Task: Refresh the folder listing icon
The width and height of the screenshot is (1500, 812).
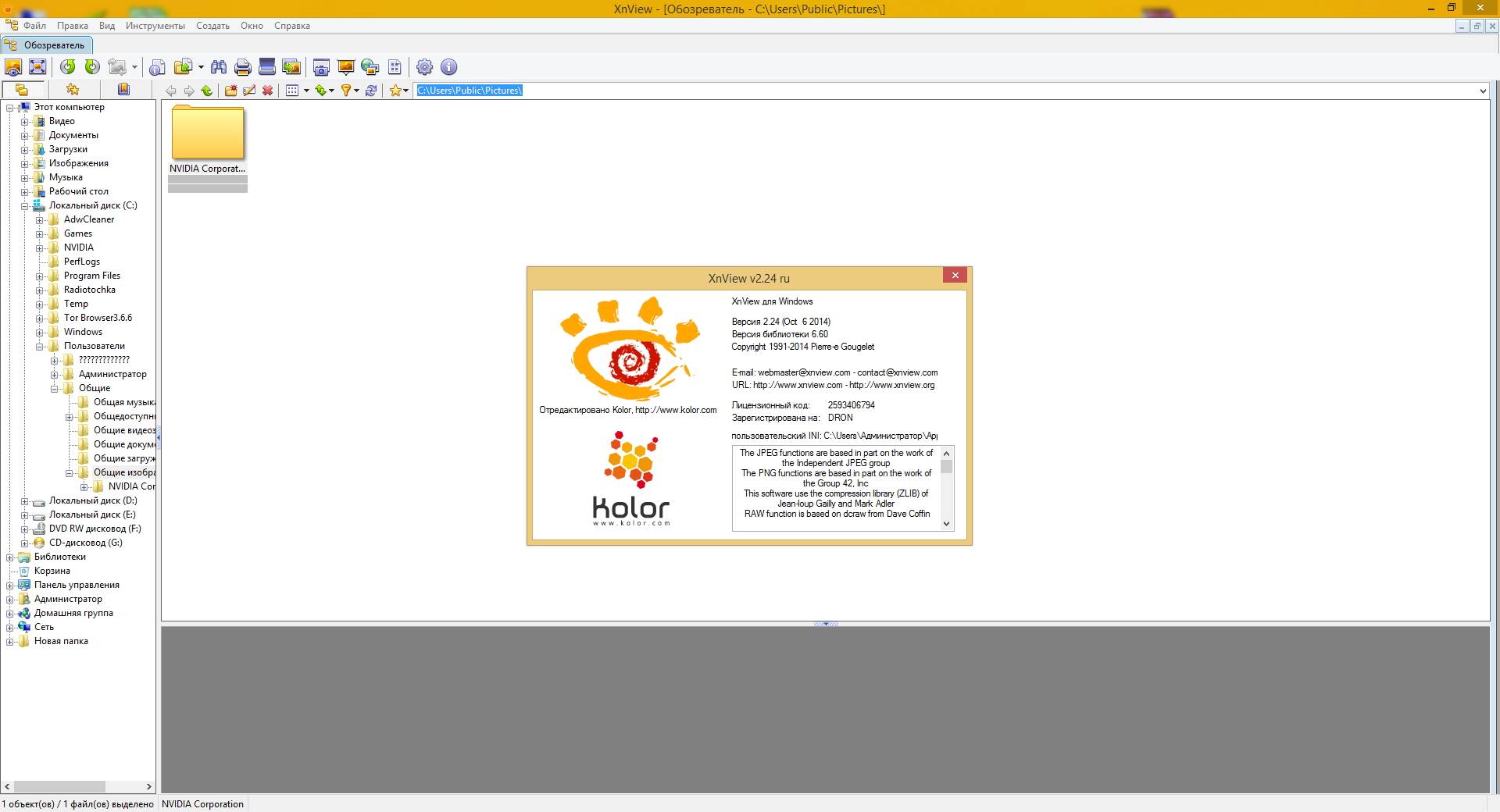Action: (x=371, y=91)
